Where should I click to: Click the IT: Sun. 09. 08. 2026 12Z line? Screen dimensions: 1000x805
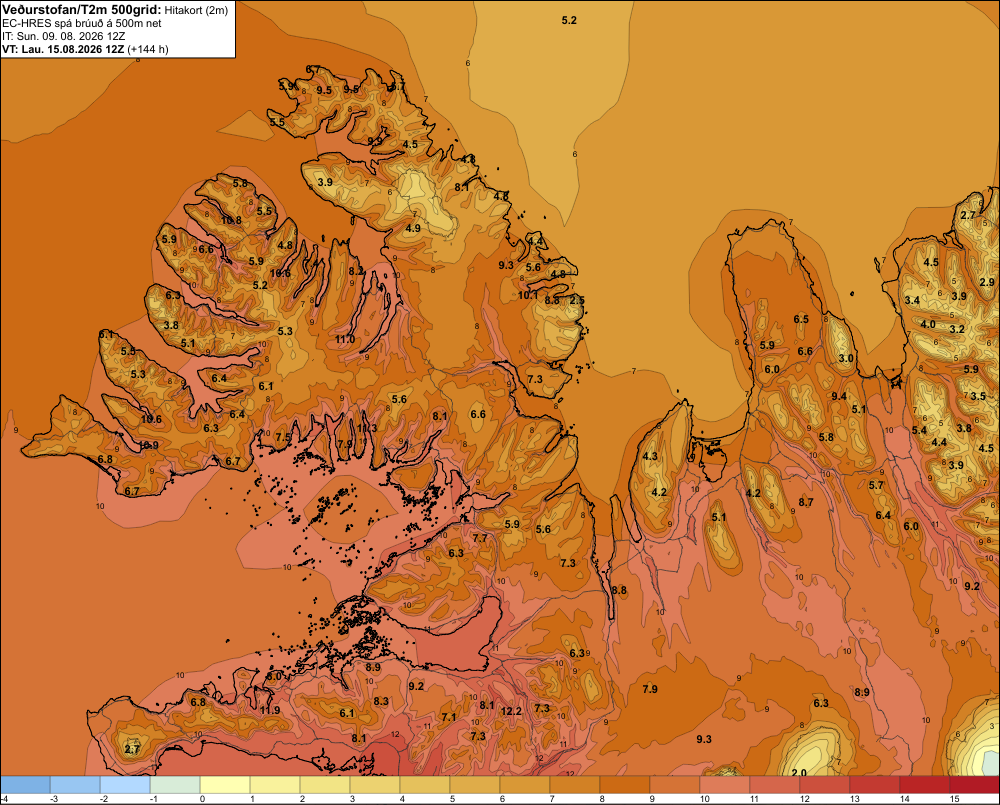pos(63,36)
